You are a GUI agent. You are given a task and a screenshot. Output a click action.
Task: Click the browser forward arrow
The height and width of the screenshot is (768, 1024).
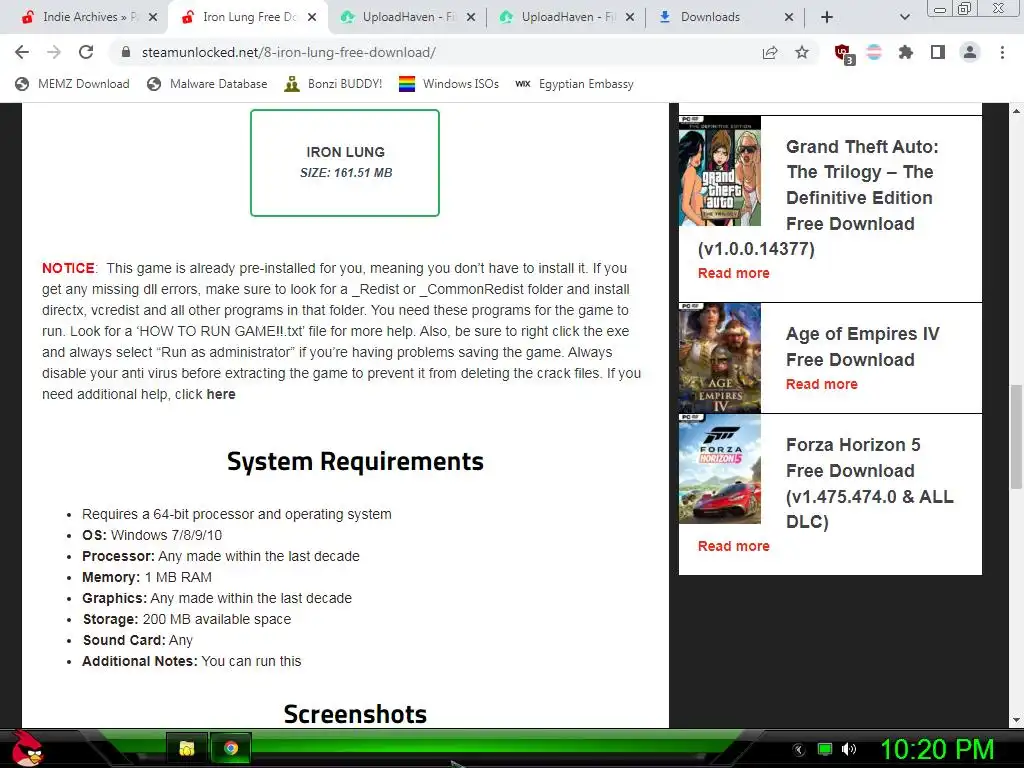pyautogui.click(x=54, y=52)
